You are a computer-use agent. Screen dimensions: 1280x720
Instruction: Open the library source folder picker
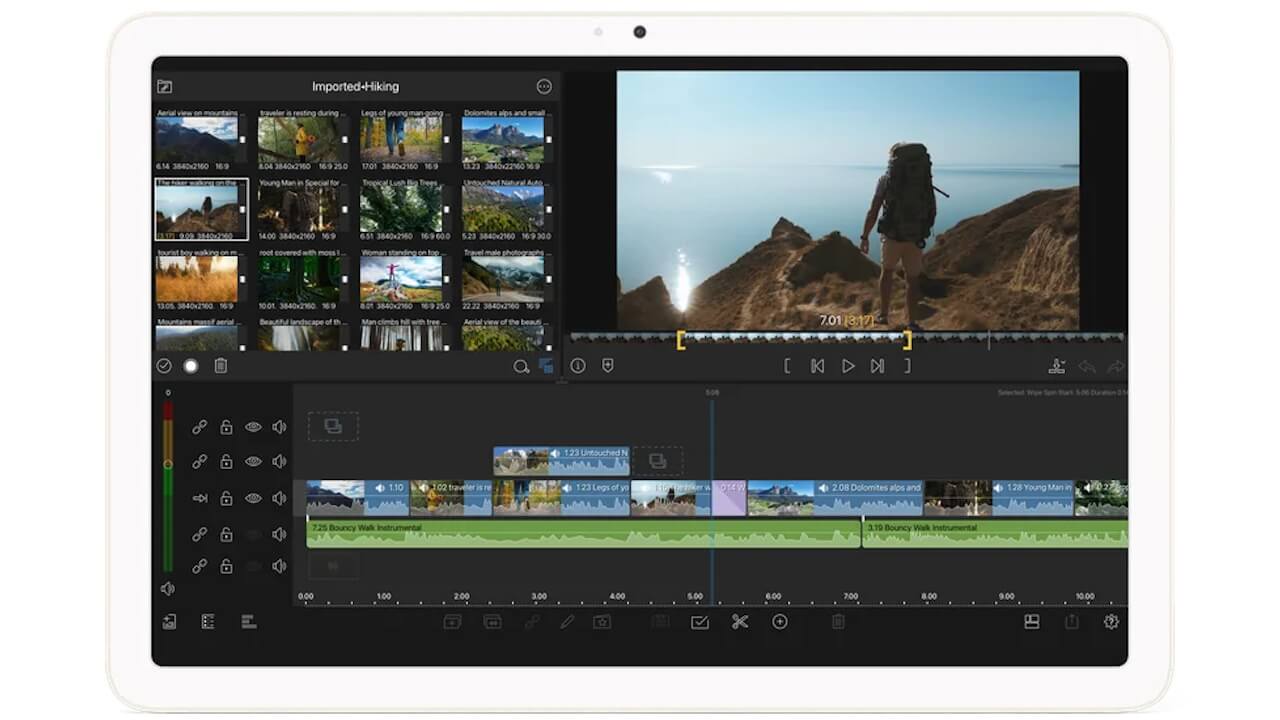point(165,87)
